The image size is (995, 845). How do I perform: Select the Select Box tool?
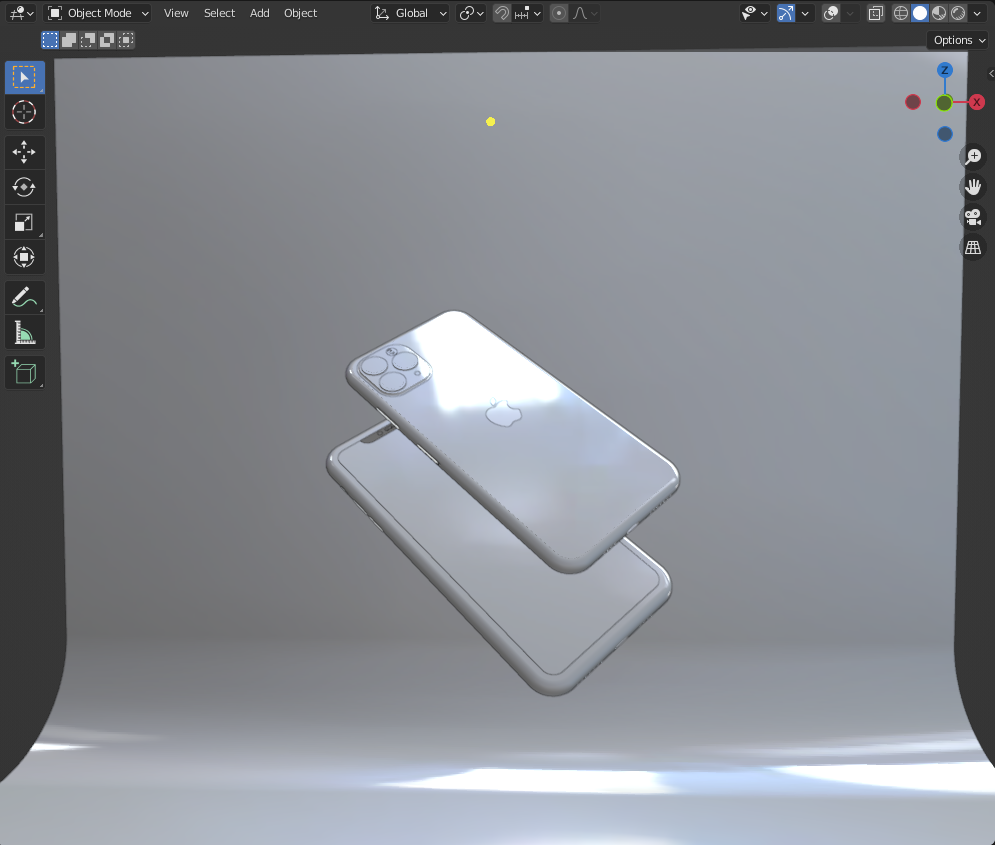[24, 77]
